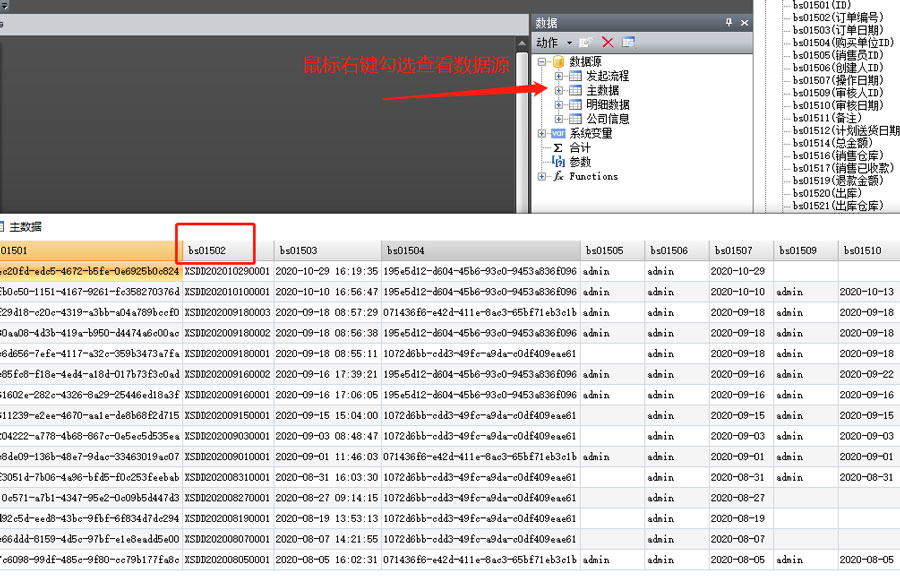This screenshot has width=900, height=586.
Task: Select field bs01514(总金额) in list
Action: click(x=837, y=143)
